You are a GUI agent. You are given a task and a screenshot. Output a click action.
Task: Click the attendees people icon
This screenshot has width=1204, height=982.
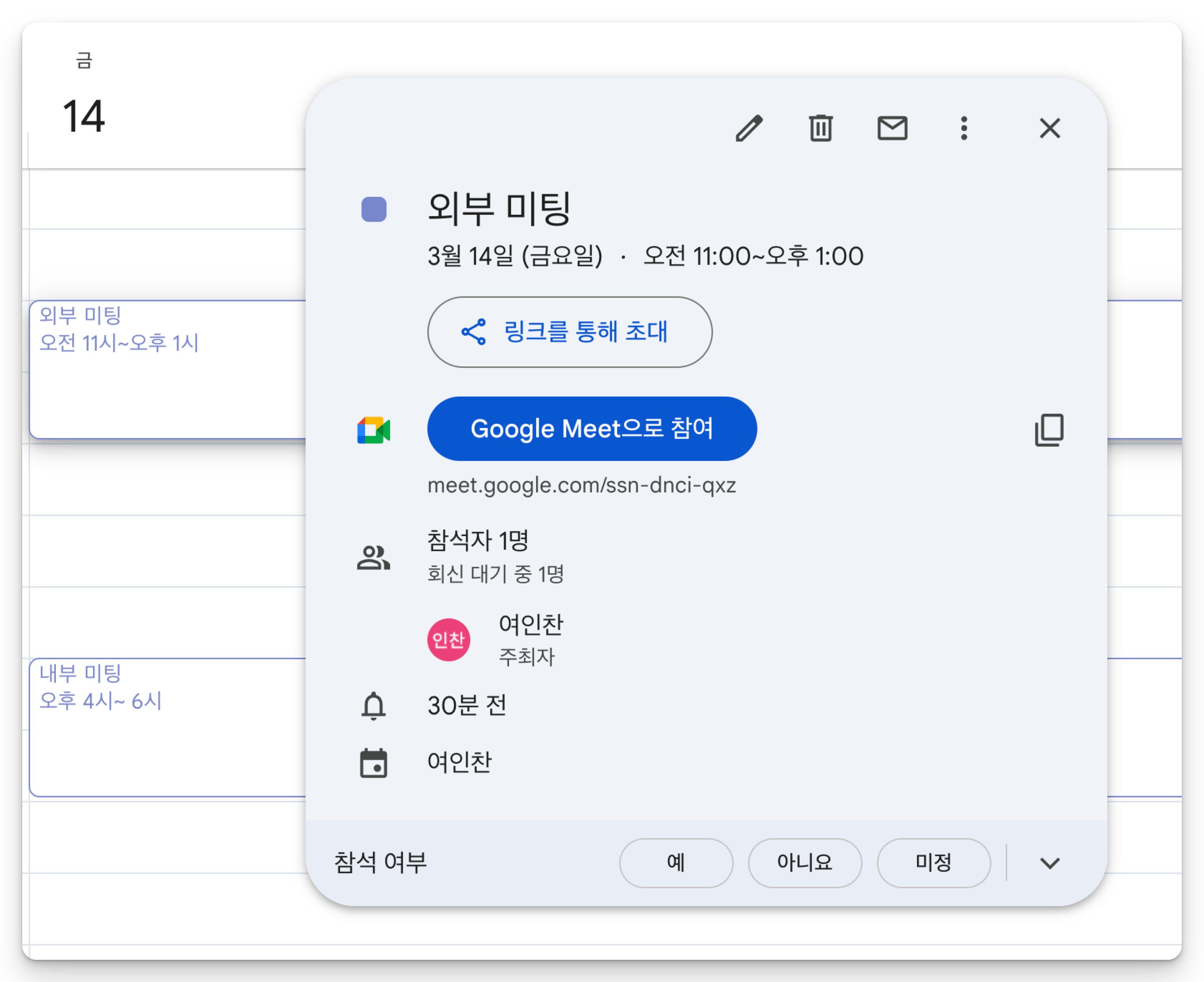[x=373, y=558]
